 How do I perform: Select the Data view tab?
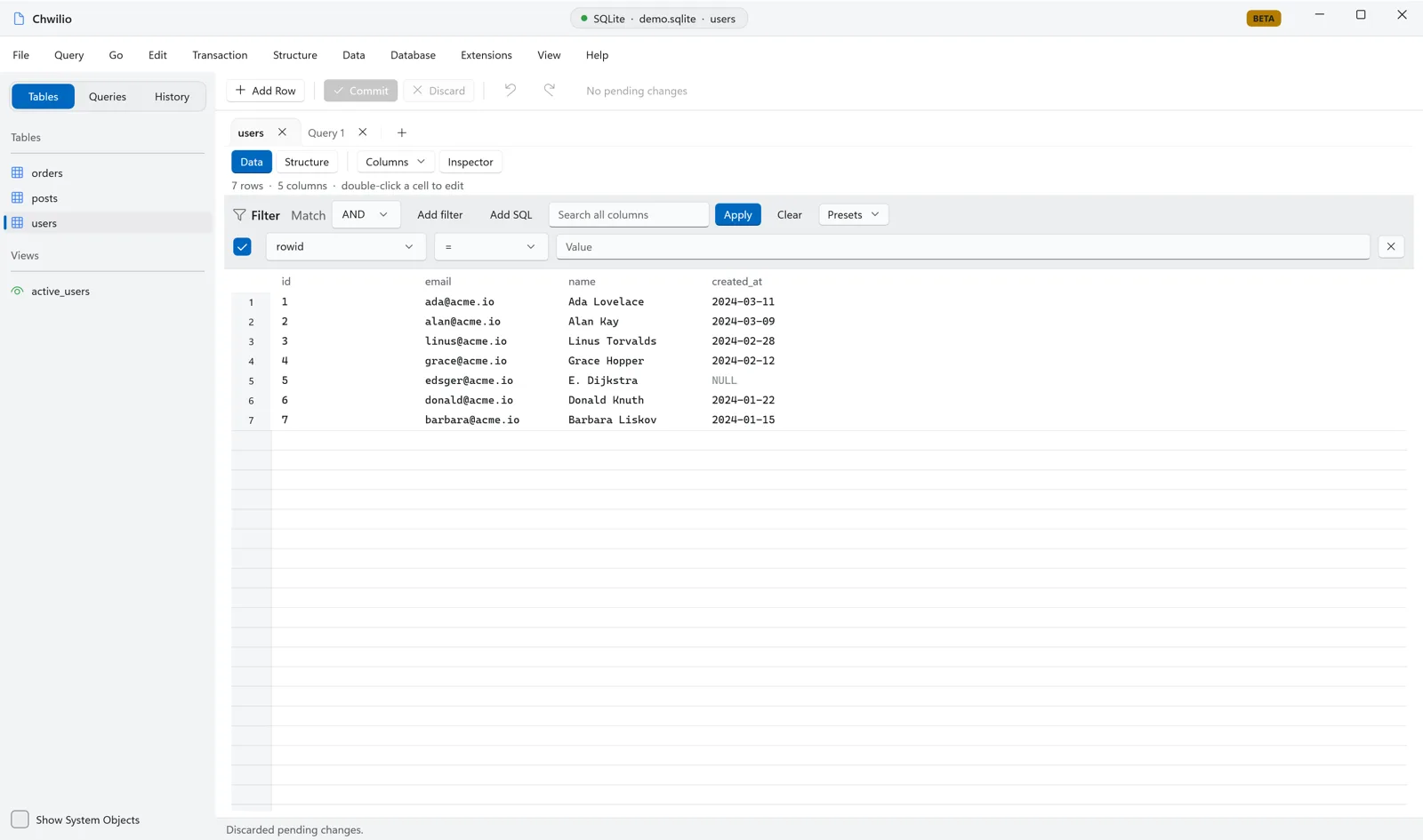coord(252,162)
